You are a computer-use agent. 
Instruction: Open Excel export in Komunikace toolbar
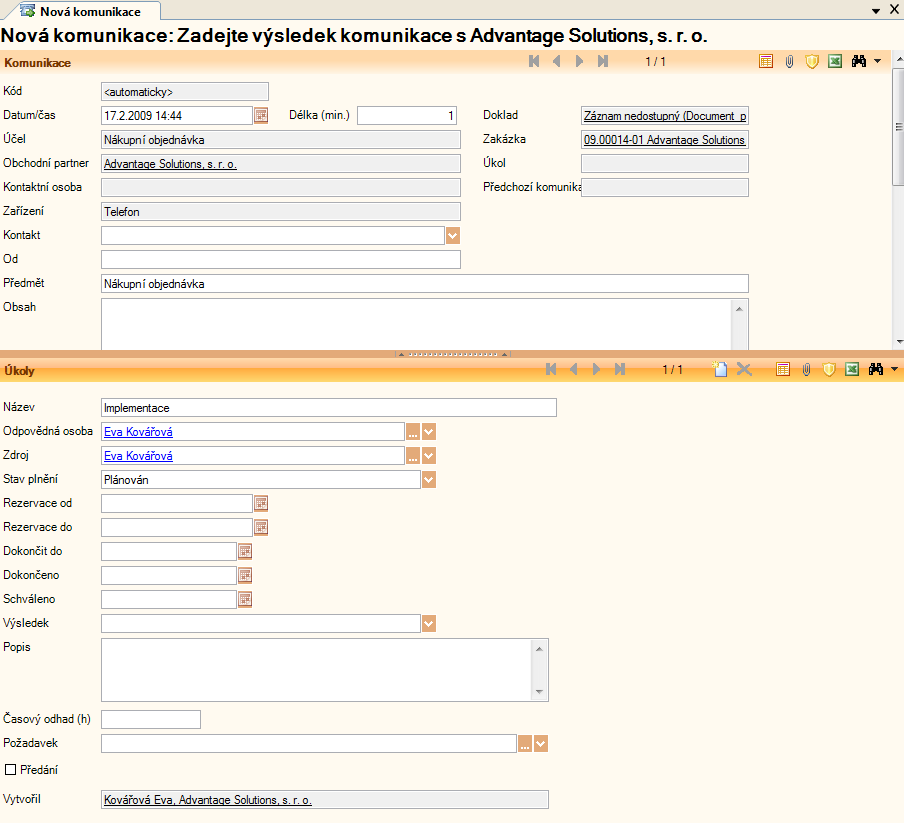(x=835, y=62)
